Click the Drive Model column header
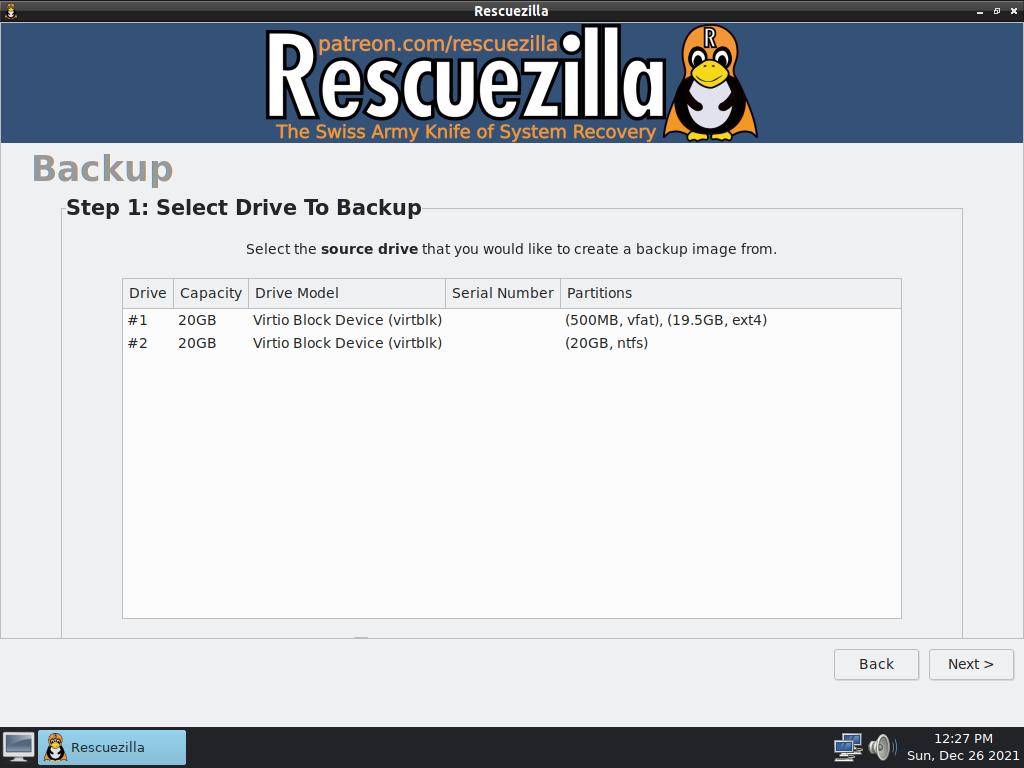The image size is (1024, 768). pos(347,293)
